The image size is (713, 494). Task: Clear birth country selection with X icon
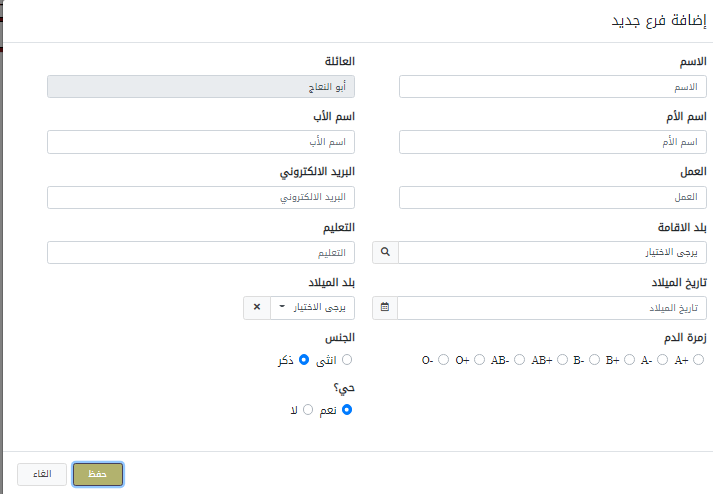tap(257, 308)
